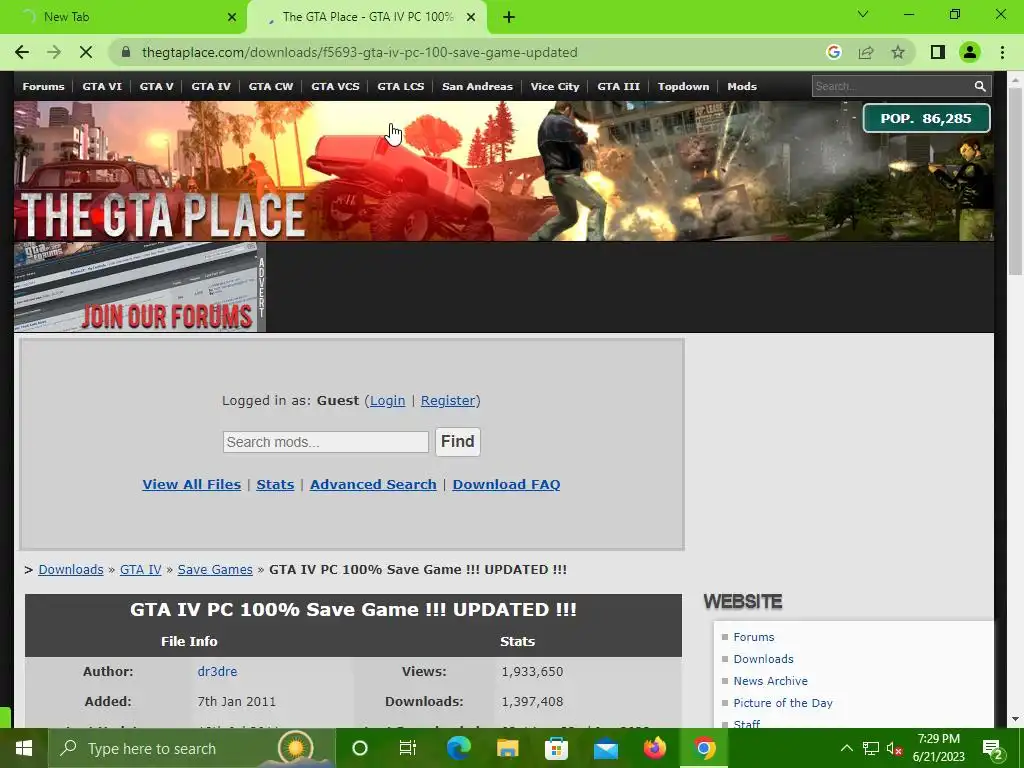Image resolution: width=1024 pixels, height=768 pixels.
Task: Open the tab search chevron
Action: pyautogui.click(x=863, y=14)
